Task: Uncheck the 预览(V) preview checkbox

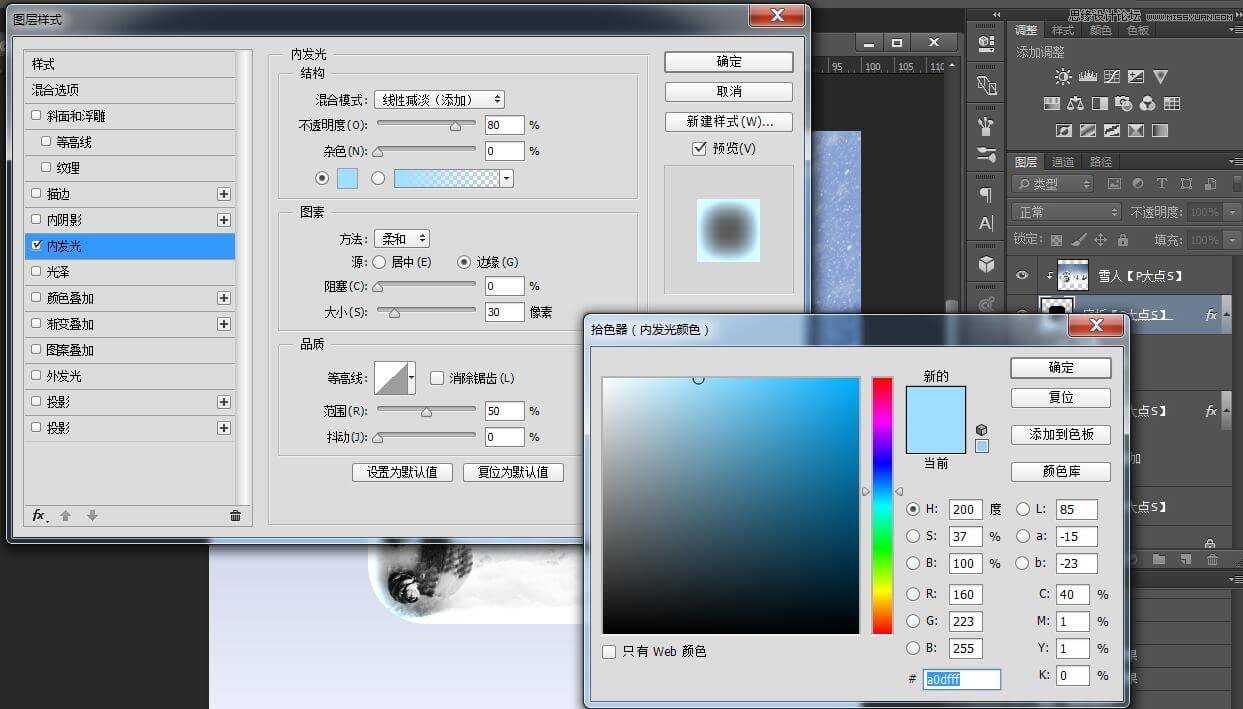Action: pyautogui.click(x=700, y=148)
